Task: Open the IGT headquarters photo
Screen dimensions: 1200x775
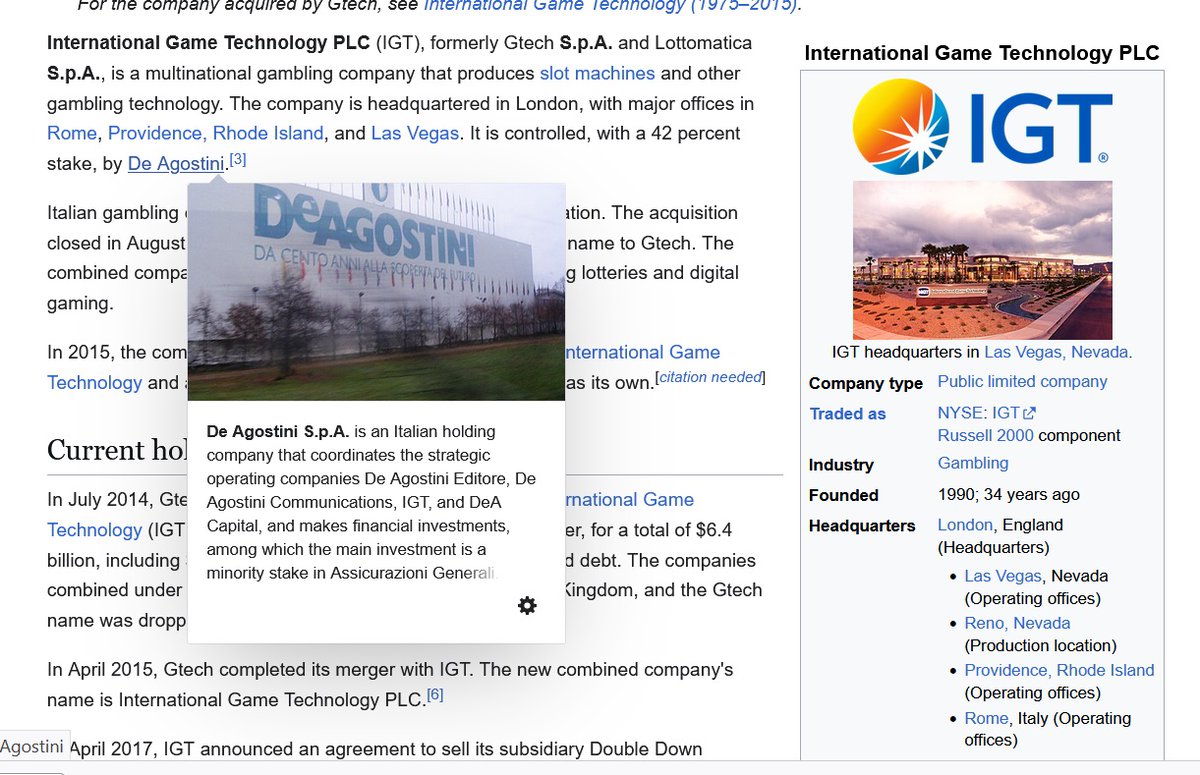Action: click(x=982, y=260)
